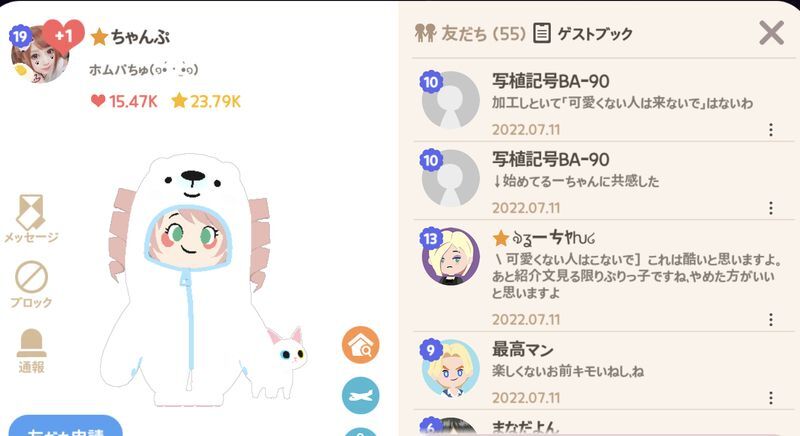Open るーちゃん's blonde avatar thumbnail
The width and height of the screenshot is (800, 436).
451,257
